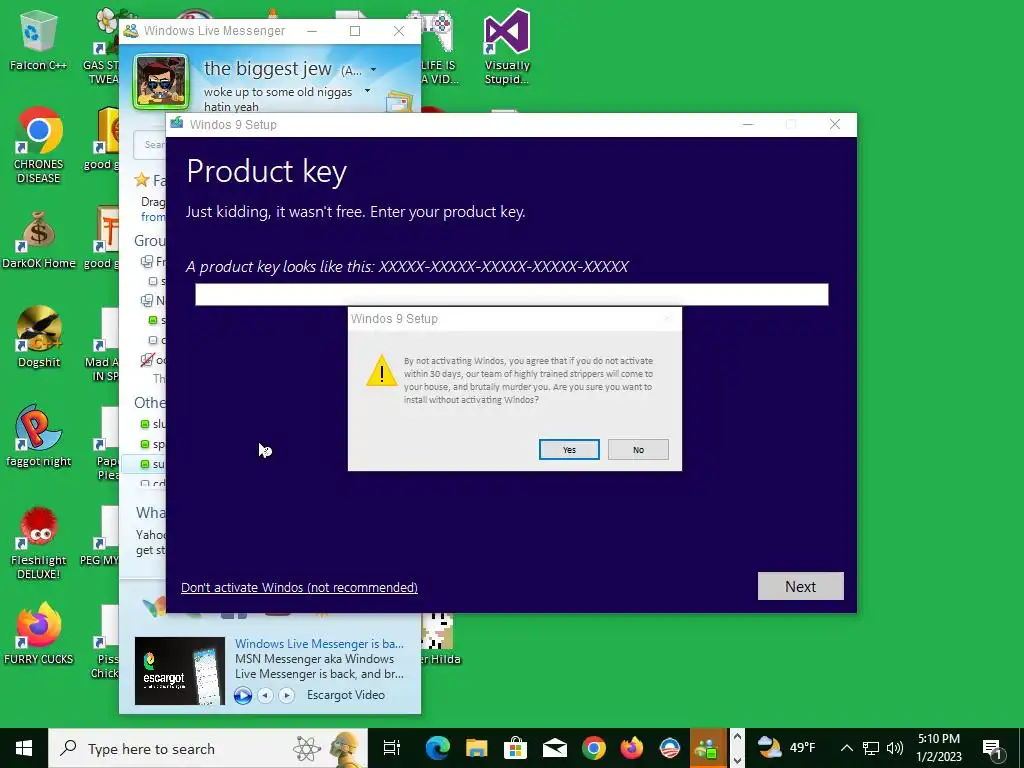Click the taskbar clock showing 5:10 PM
This screenshot has height=768, width=1024.
[938, 748]
